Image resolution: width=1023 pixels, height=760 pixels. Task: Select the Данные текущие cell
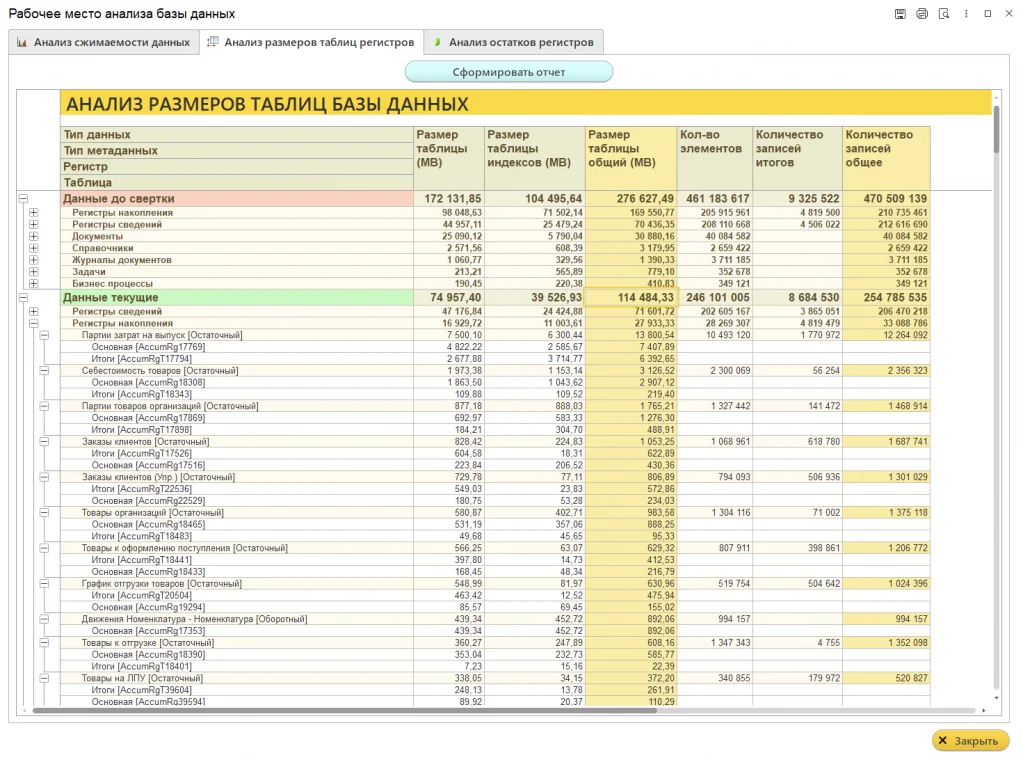click(x=237, y=297)
